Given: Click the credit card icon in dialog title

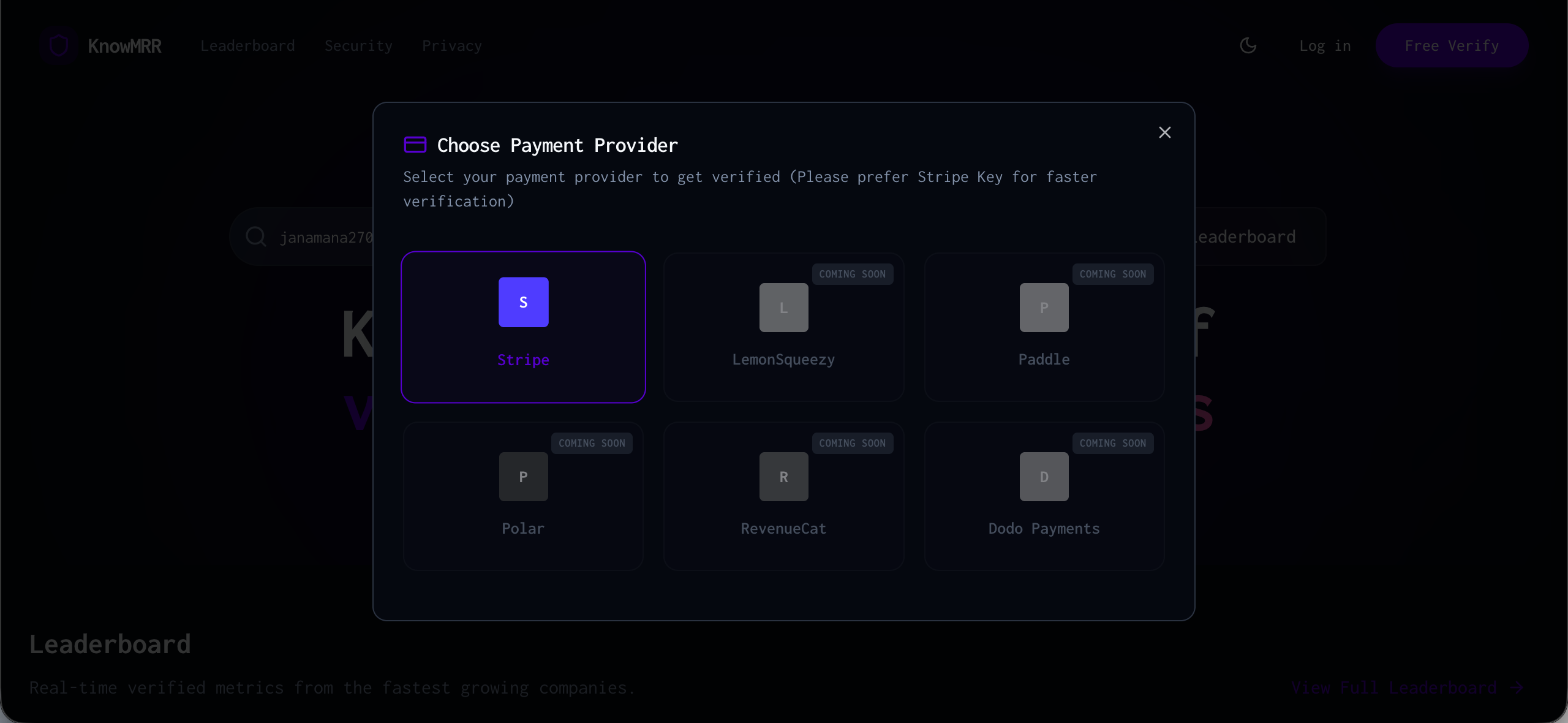Looking at the screenshot, I should click(415, 145).
